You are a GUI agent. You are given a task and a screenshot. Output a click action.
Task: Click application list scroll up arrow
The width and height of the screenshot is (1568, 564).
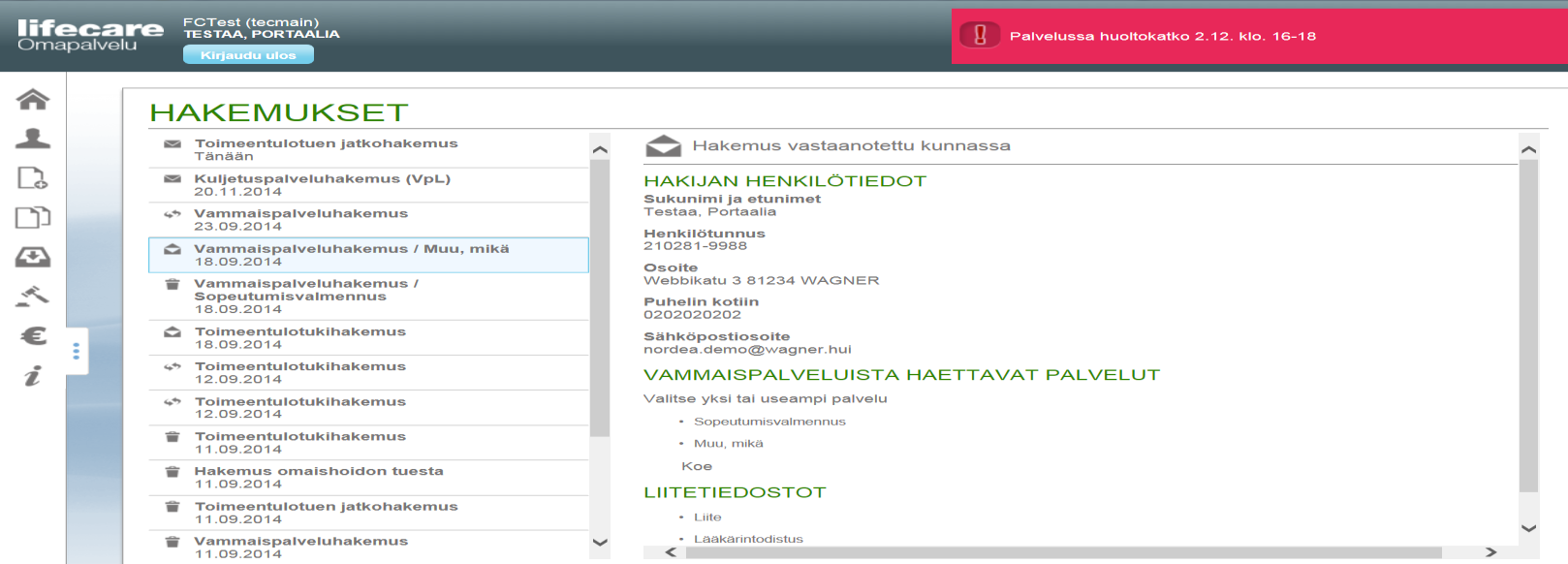point(600,149)
